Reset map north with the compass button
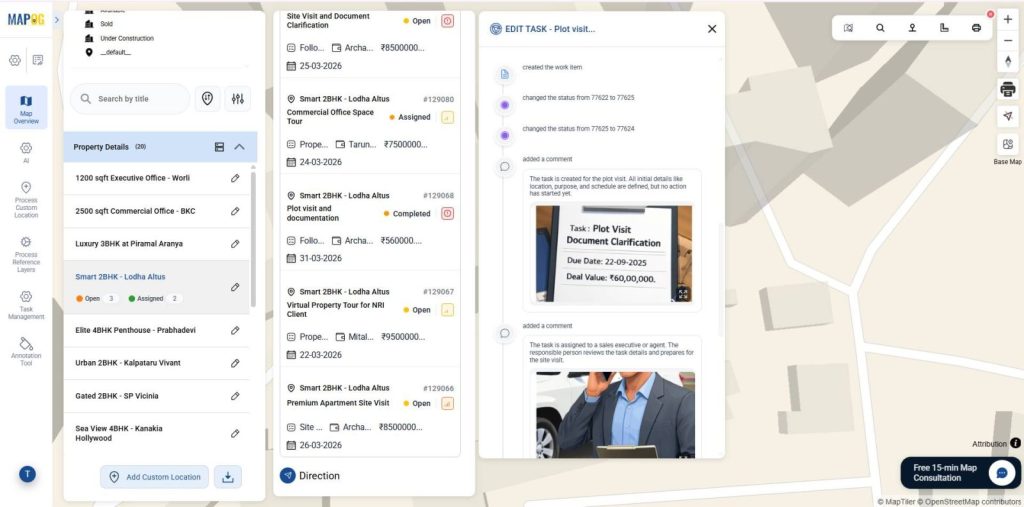This screenshot has width=1024, height=507. click(1008, 62)
